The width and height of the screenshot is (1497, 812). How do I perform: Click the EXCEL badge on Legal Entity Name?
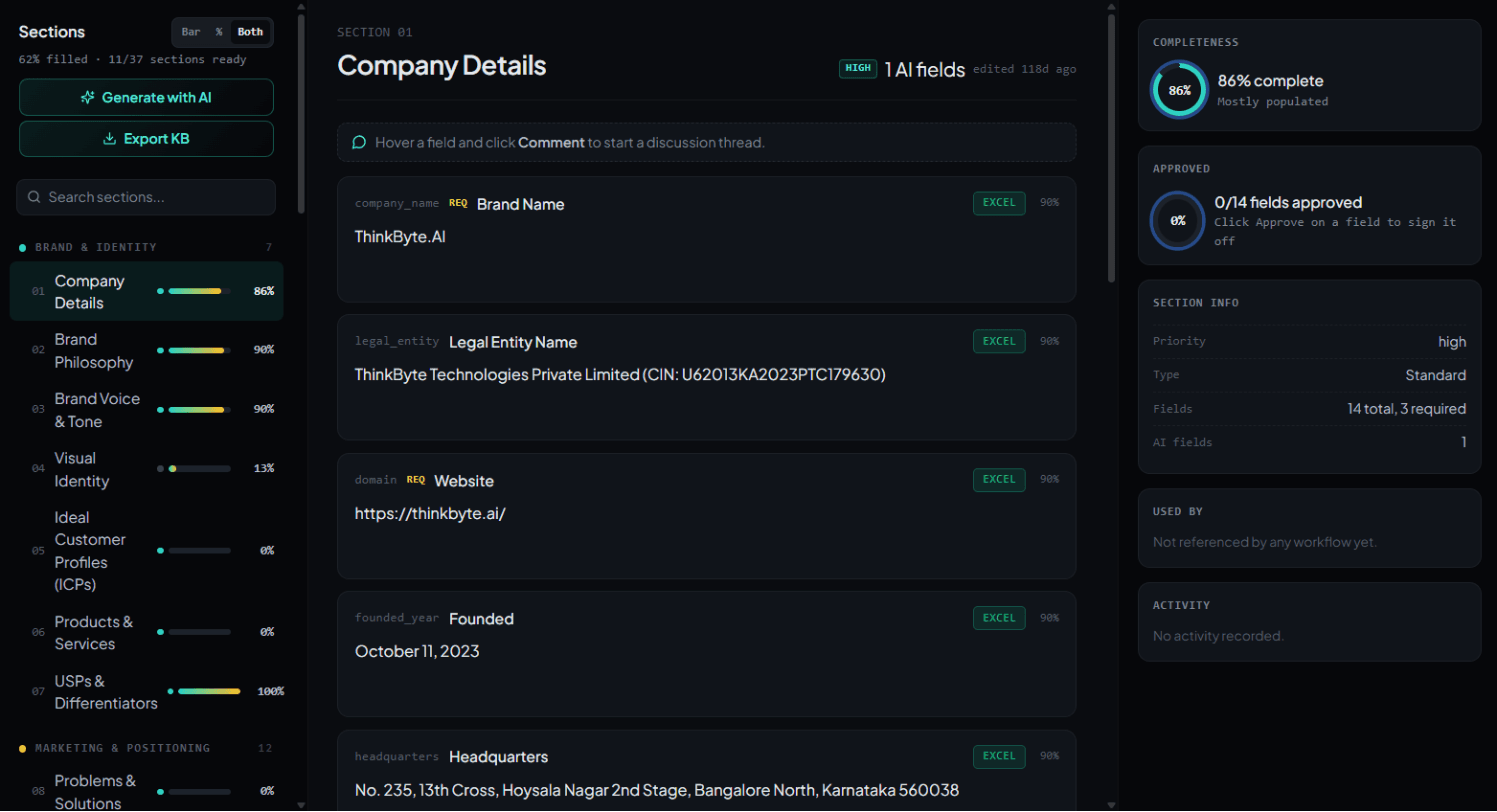(999, 341)
